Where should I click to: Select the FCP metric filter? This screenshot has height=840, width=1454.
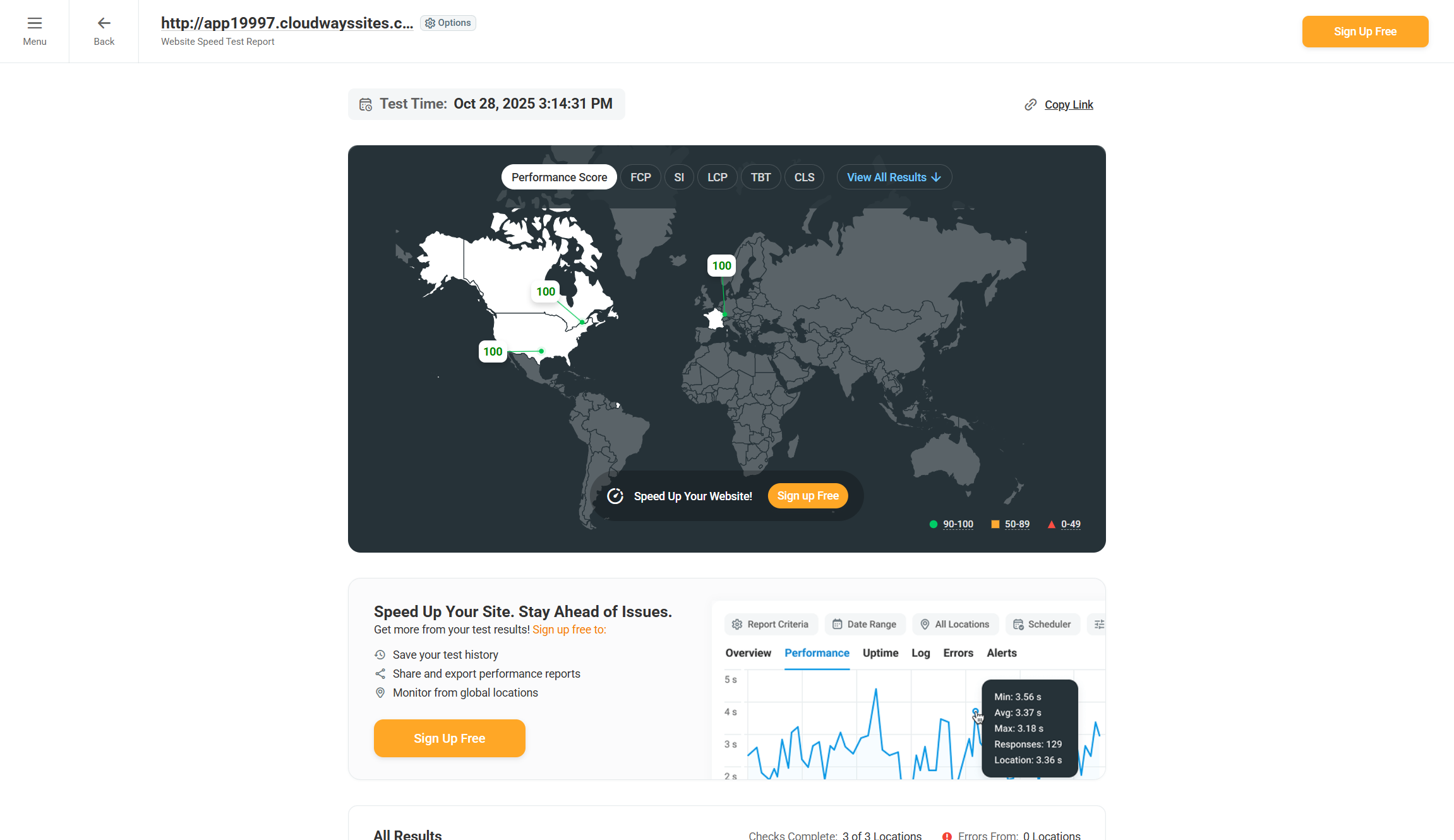pyautogui.click(x=640, y=177)
